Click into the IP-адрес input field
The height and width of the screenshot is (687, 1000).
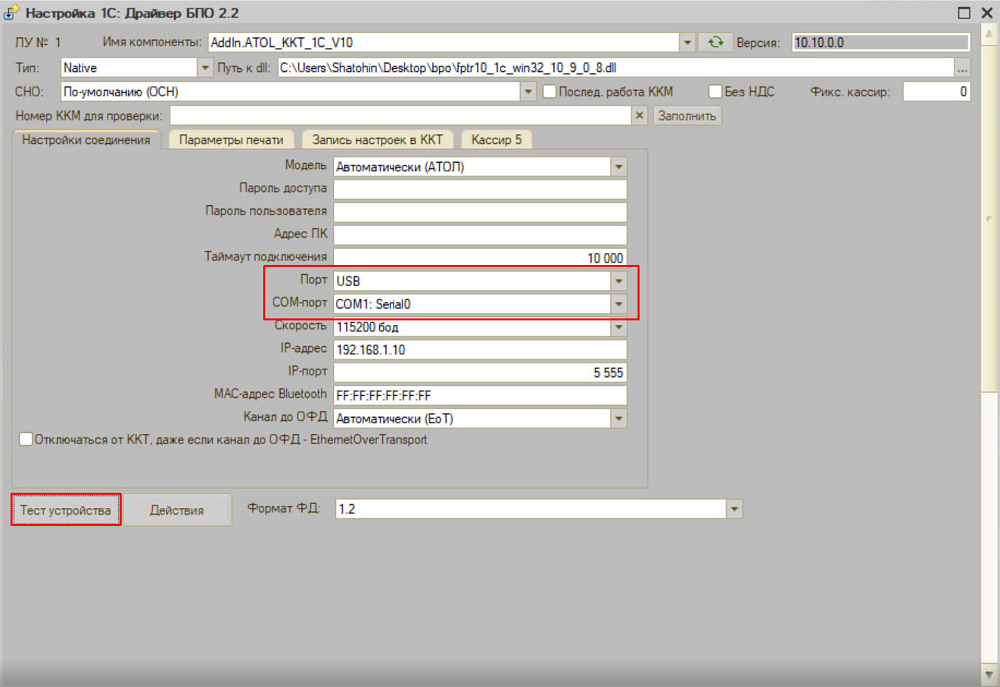coord(480,350)
